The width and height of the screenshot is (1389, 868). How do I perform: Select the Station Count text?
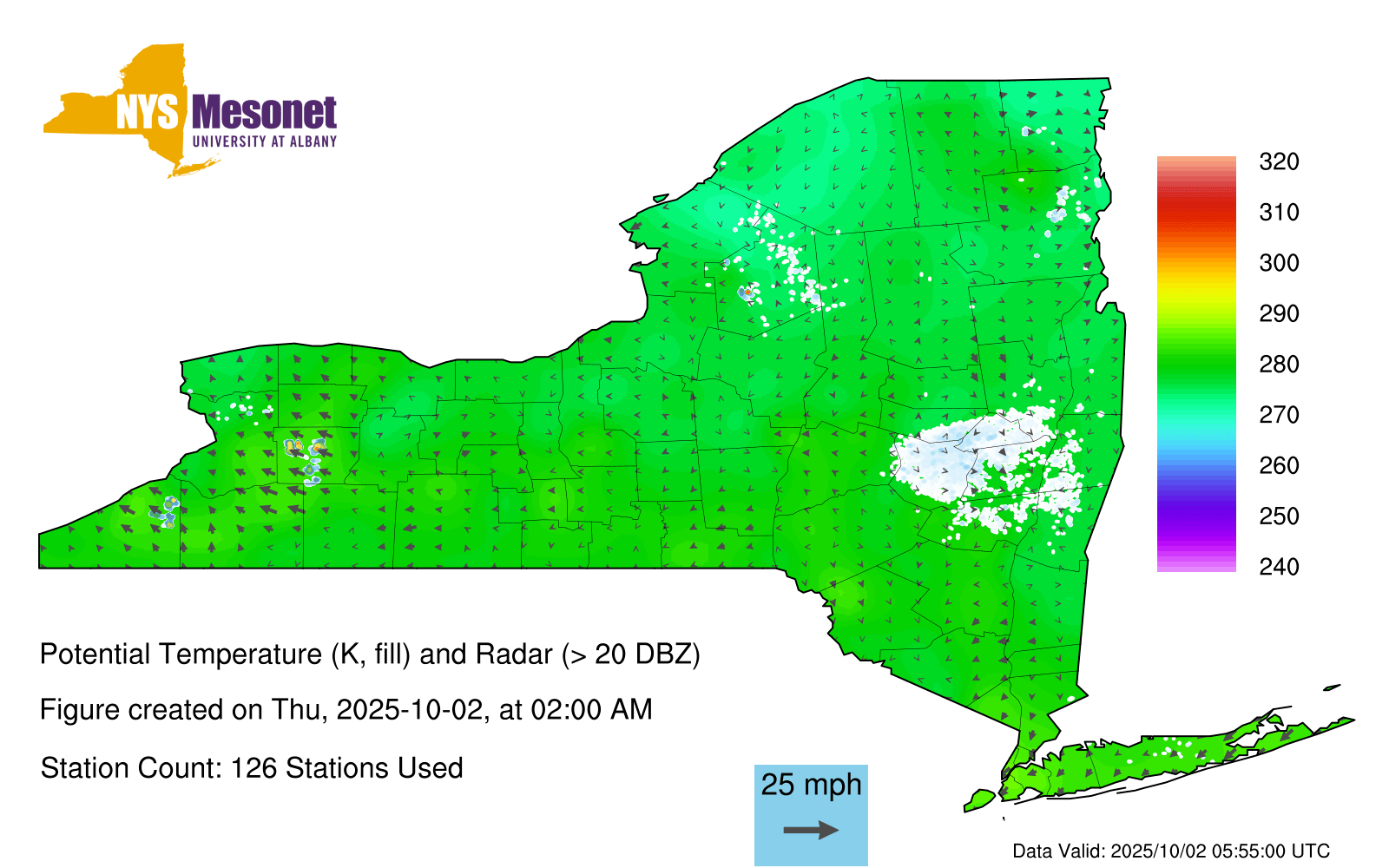252,768
